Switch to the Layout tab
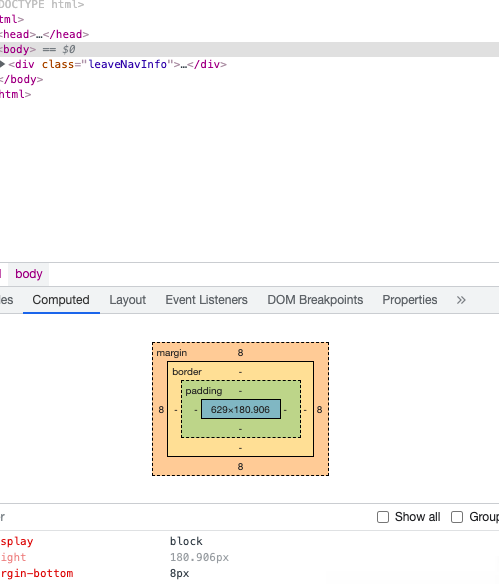499x584 pixels. (127, 300)
